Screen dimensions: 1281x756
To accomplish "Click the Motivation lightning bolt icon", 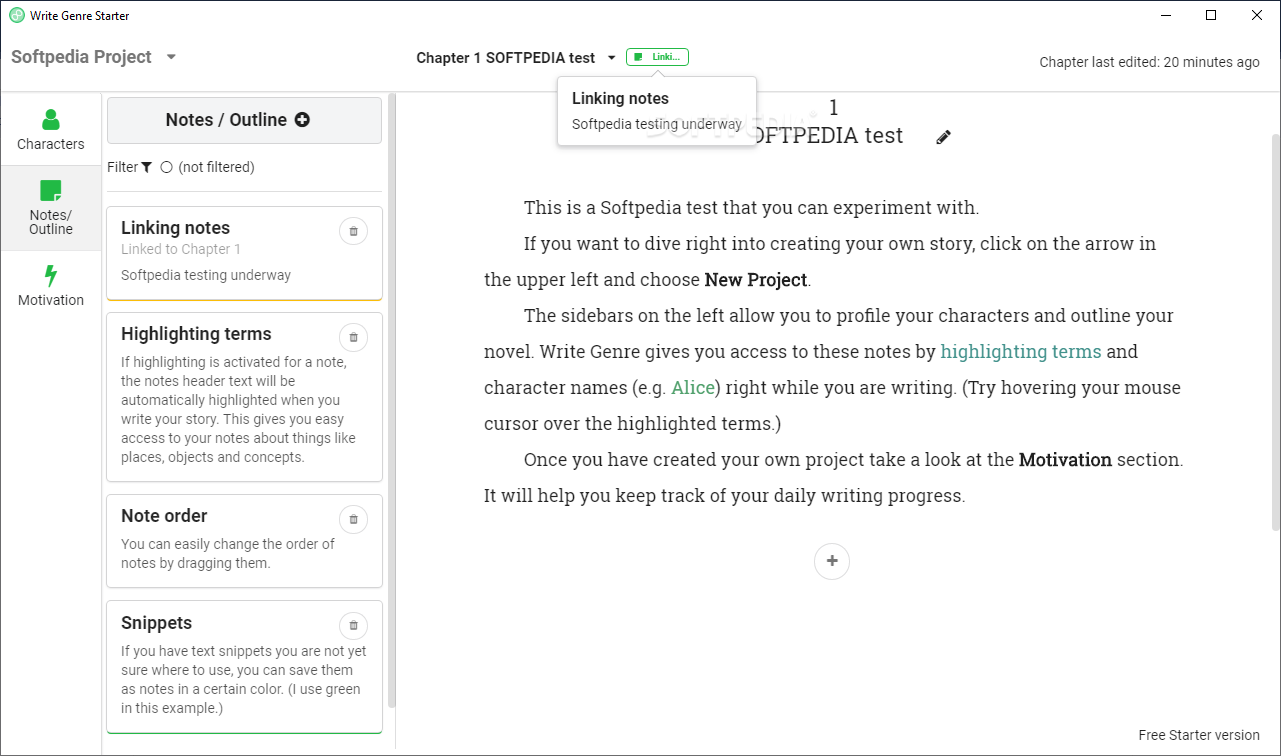I will (51, 276).
